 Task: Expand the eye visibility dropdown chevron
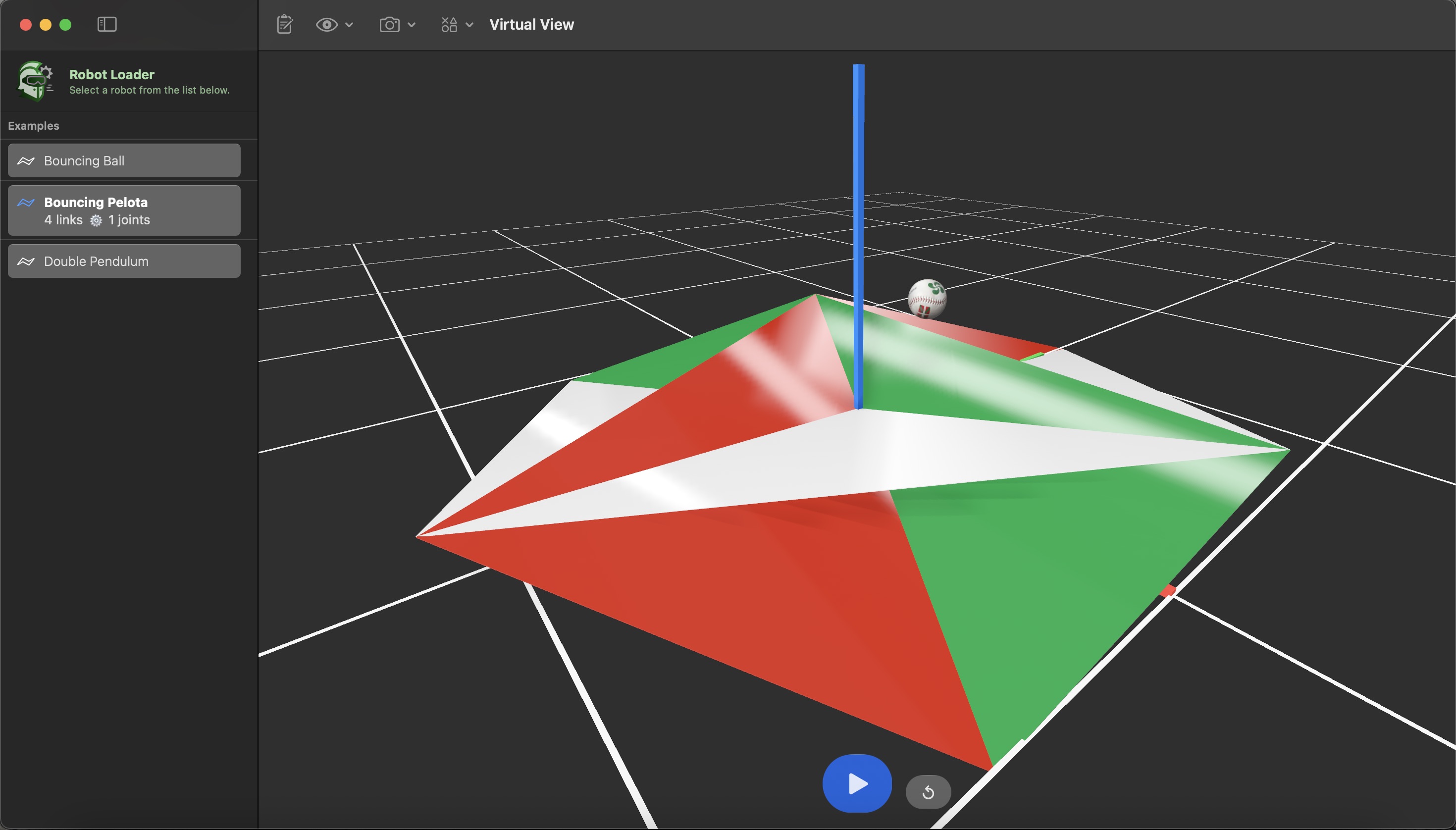click(x=350, y=24)
